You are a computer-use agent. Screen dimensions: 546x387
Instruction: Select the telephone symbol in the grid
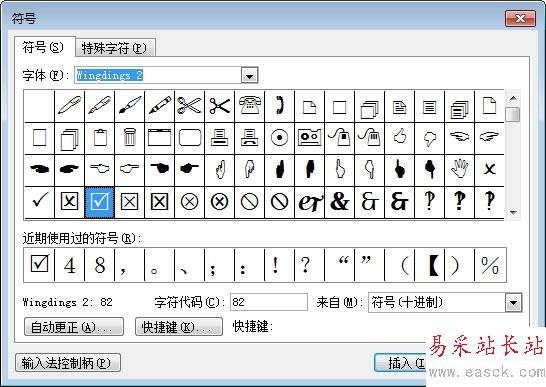pyautogui.click(x=249, y=106)
